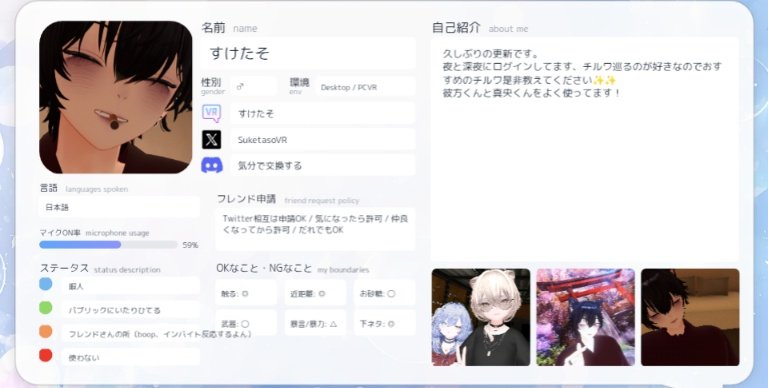Click the 日本語 language field
Screen dimensions: 768x388
click(119, 207)
